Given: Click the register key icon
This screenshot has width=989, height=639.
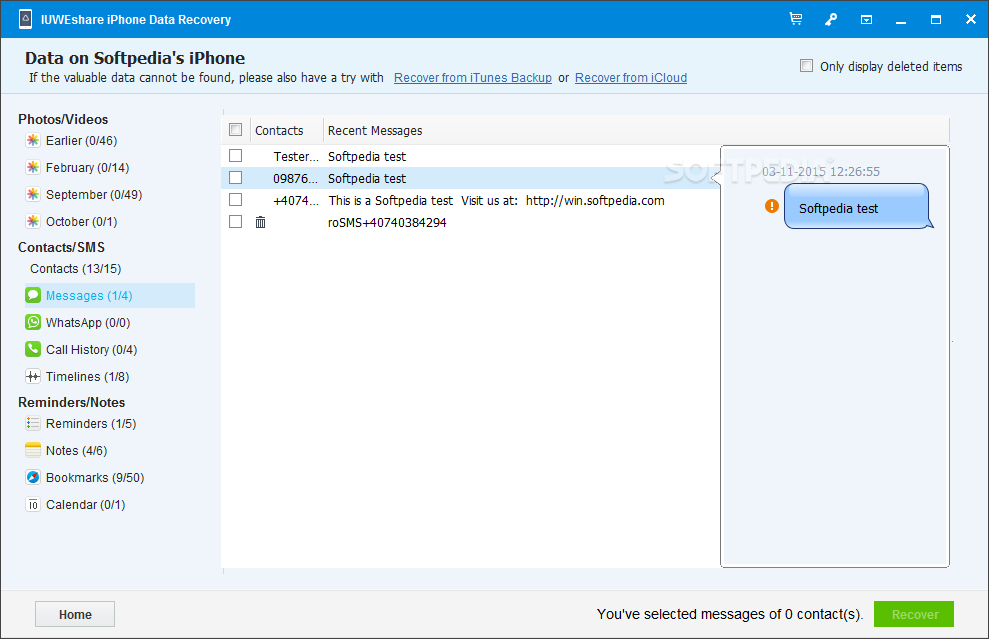Looking at the screenshot, I should [831, 20].
